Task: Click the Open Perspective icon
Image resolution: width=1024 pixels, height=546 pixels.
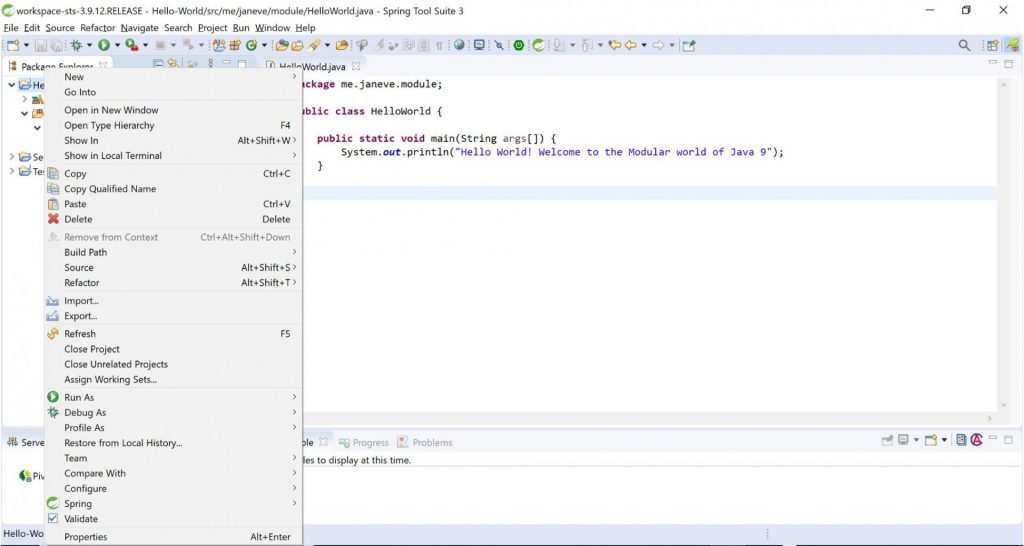Action: point(993,45)
